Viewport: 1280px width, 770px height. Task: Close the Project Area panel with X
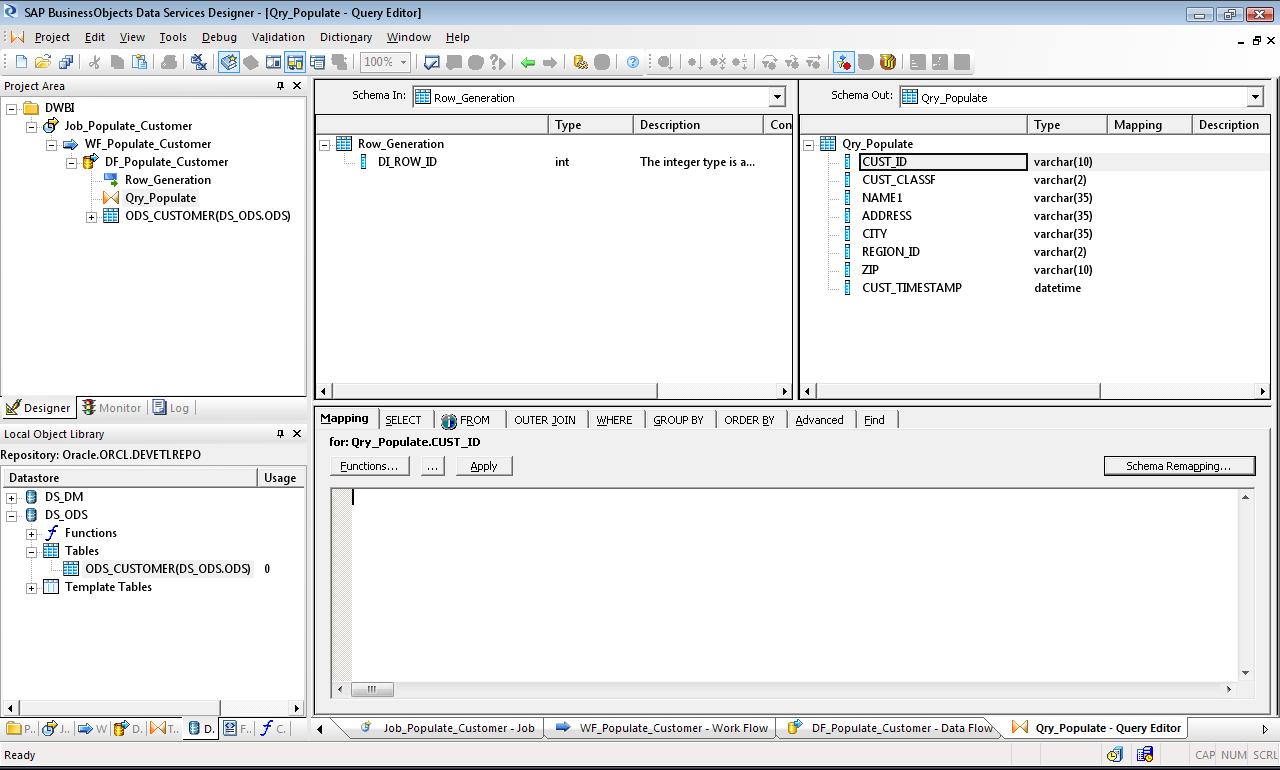297,86
